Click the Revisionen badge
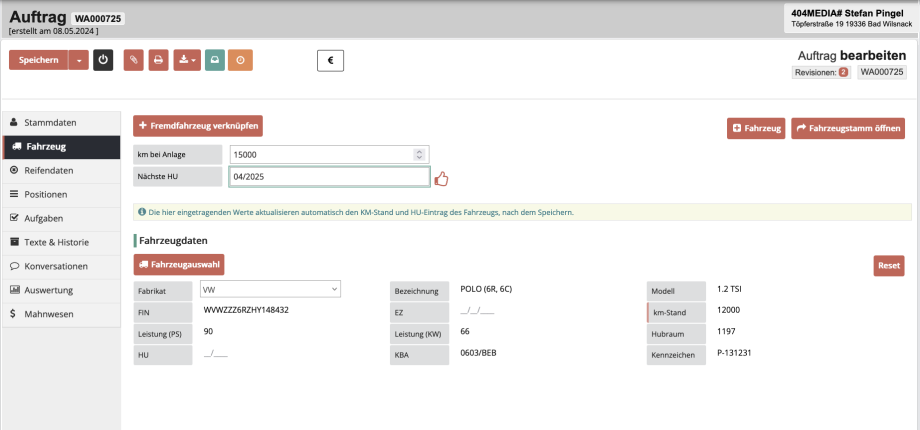This screenshot has height=430, width=920. 820,73
